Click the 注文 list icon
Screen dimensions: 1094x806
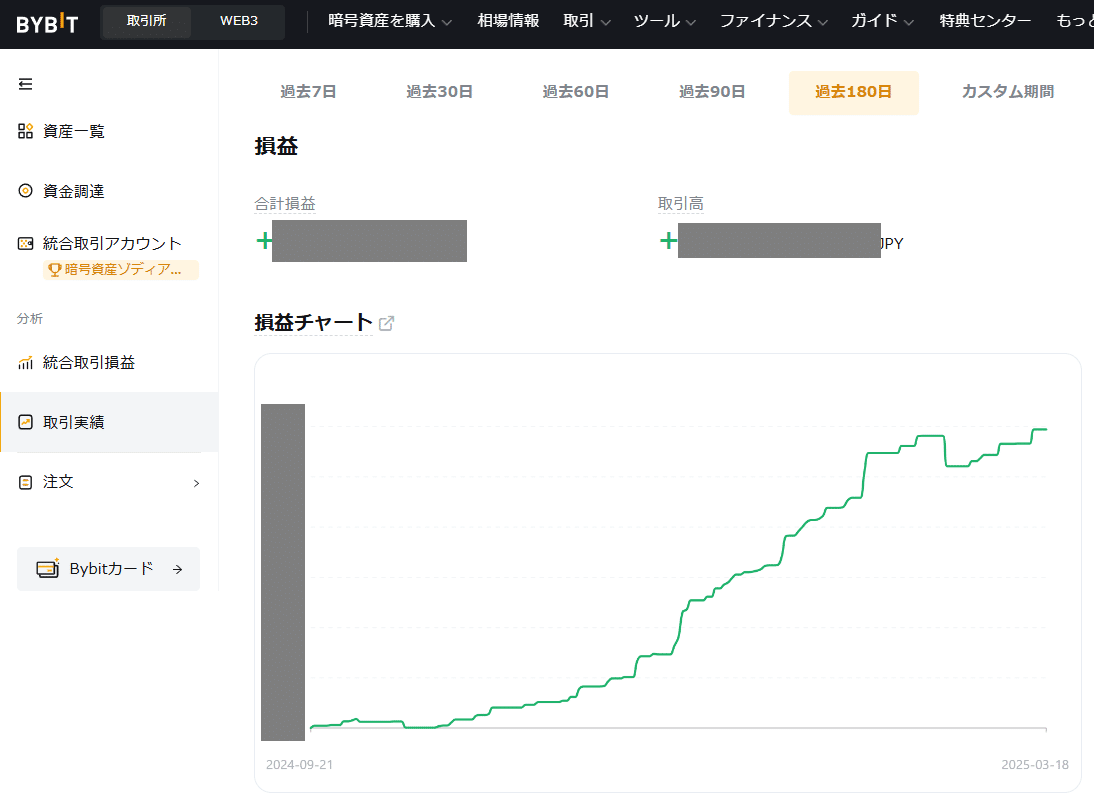26,482
